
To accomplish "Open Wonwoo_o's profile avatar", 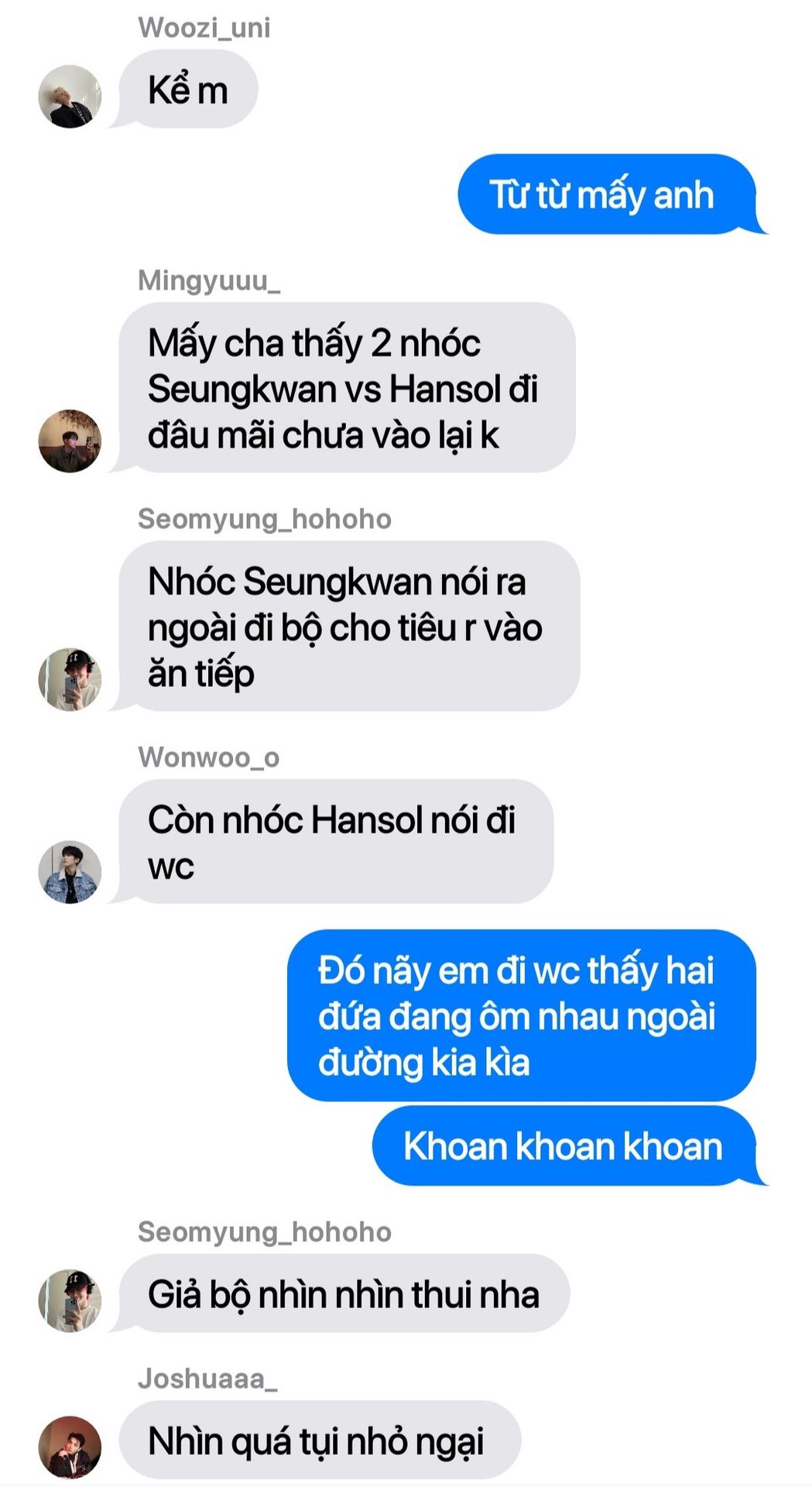I will 70,872.
